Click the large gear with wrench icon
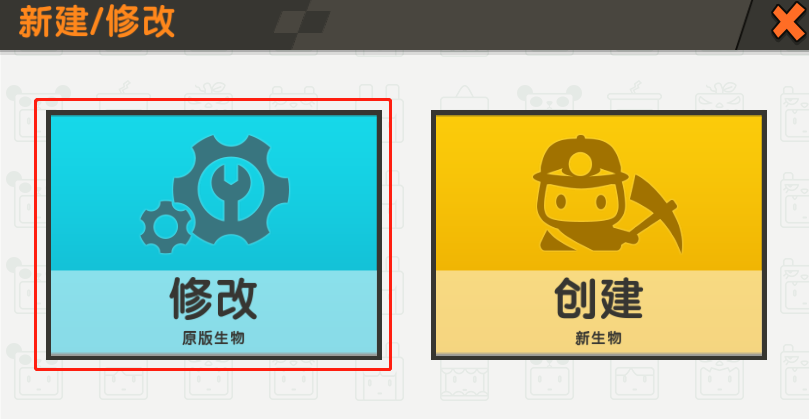The width and height of the screenshot is (809, 419). point(231,190)
